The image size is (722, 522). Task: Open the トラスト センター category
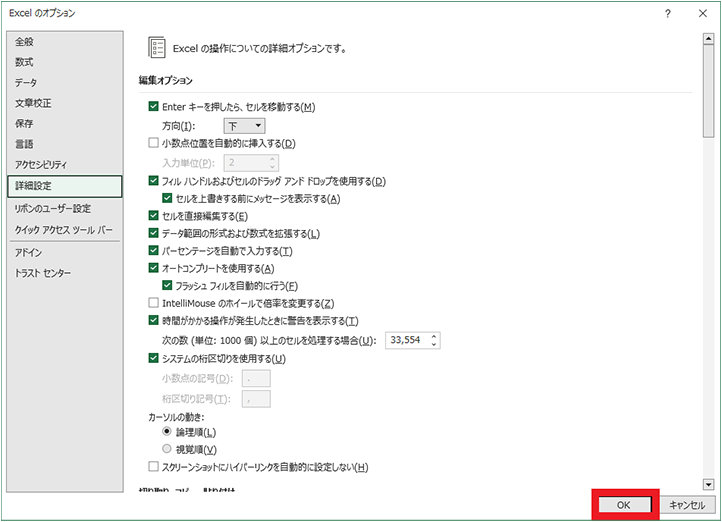[x=64, y=273]
